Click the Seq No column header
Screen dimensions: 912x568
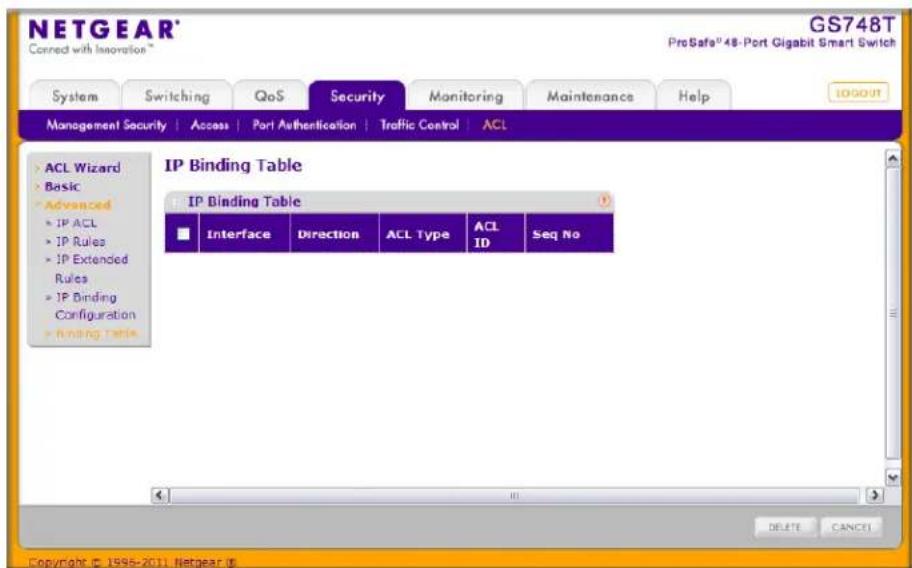tap(569, 234)
